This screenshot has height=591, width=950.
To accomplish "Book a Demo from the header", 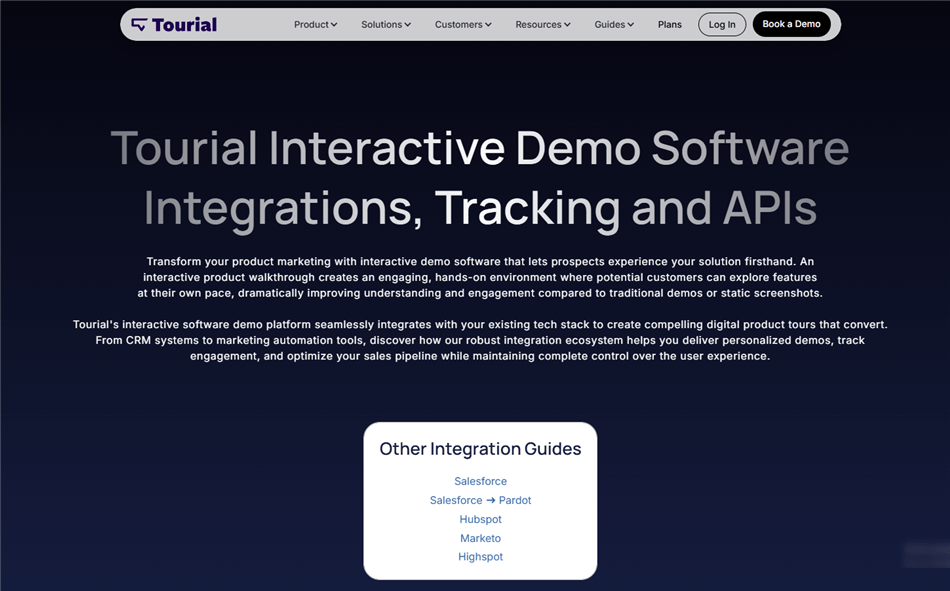I will click(791, 24).
